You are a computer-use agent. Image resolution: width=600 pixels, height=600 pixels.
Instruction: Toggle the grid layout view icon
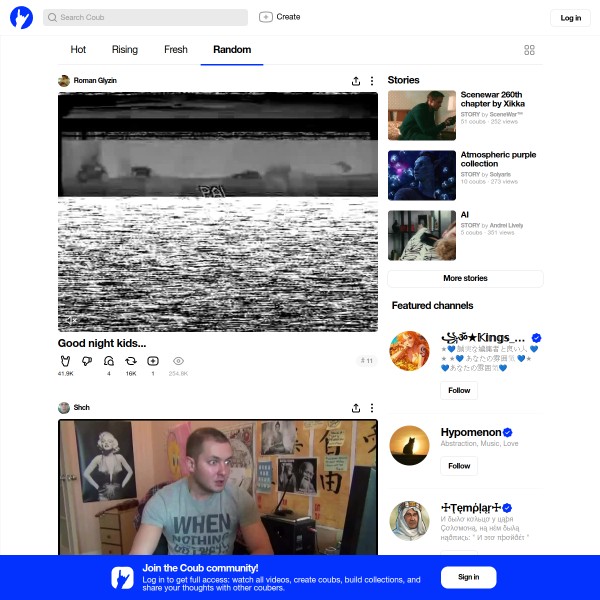(529, 50)
